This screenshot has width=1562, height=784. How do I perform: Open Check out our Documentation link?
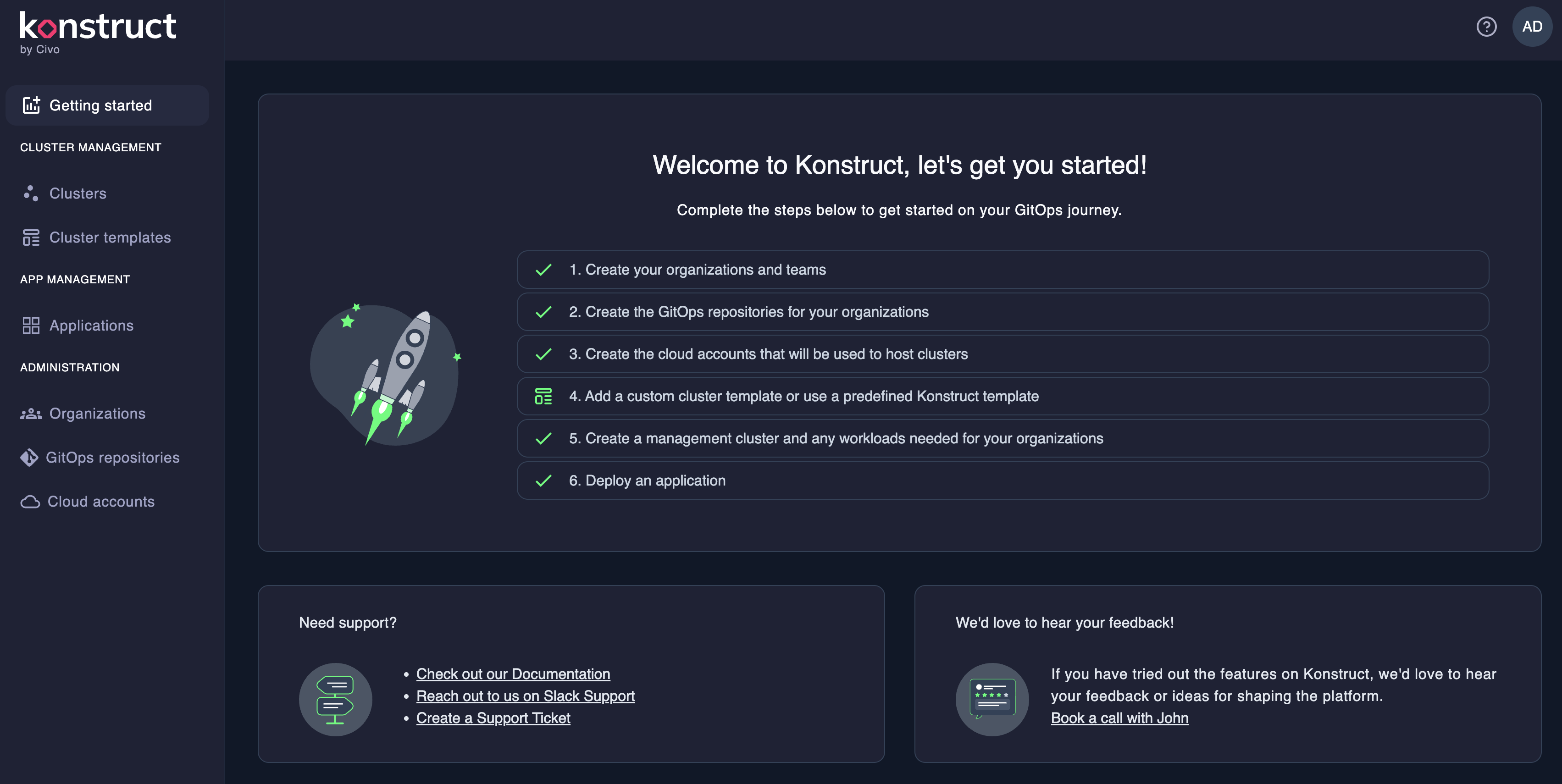pos(513,674)
